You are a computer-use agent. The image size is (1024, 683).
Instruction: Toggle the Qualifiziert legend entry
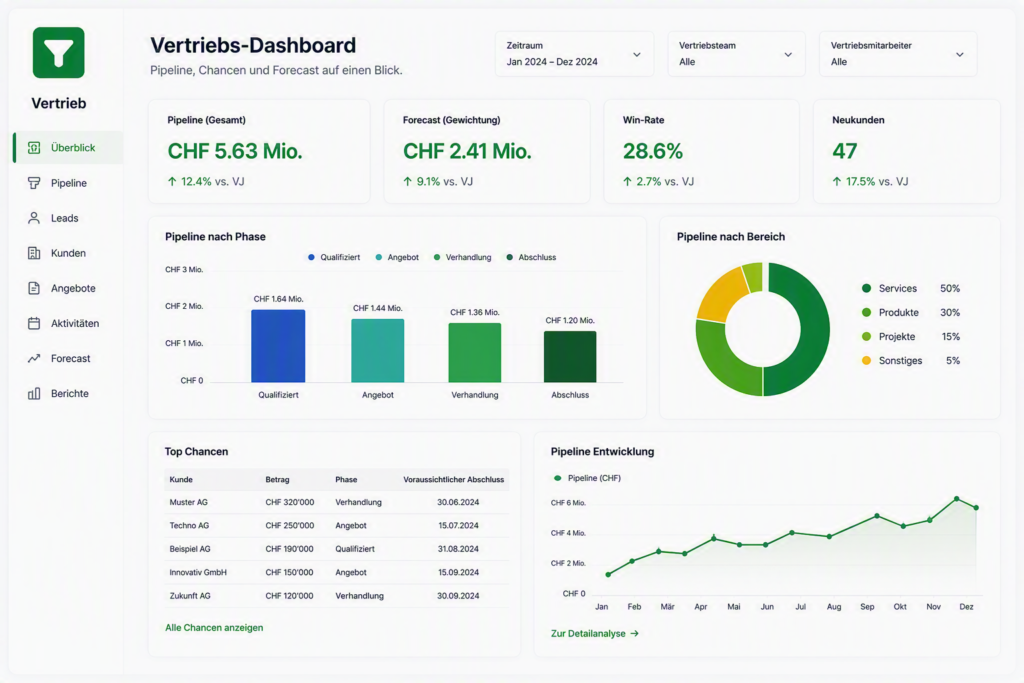pyautogui.click(x=334, y=257)
